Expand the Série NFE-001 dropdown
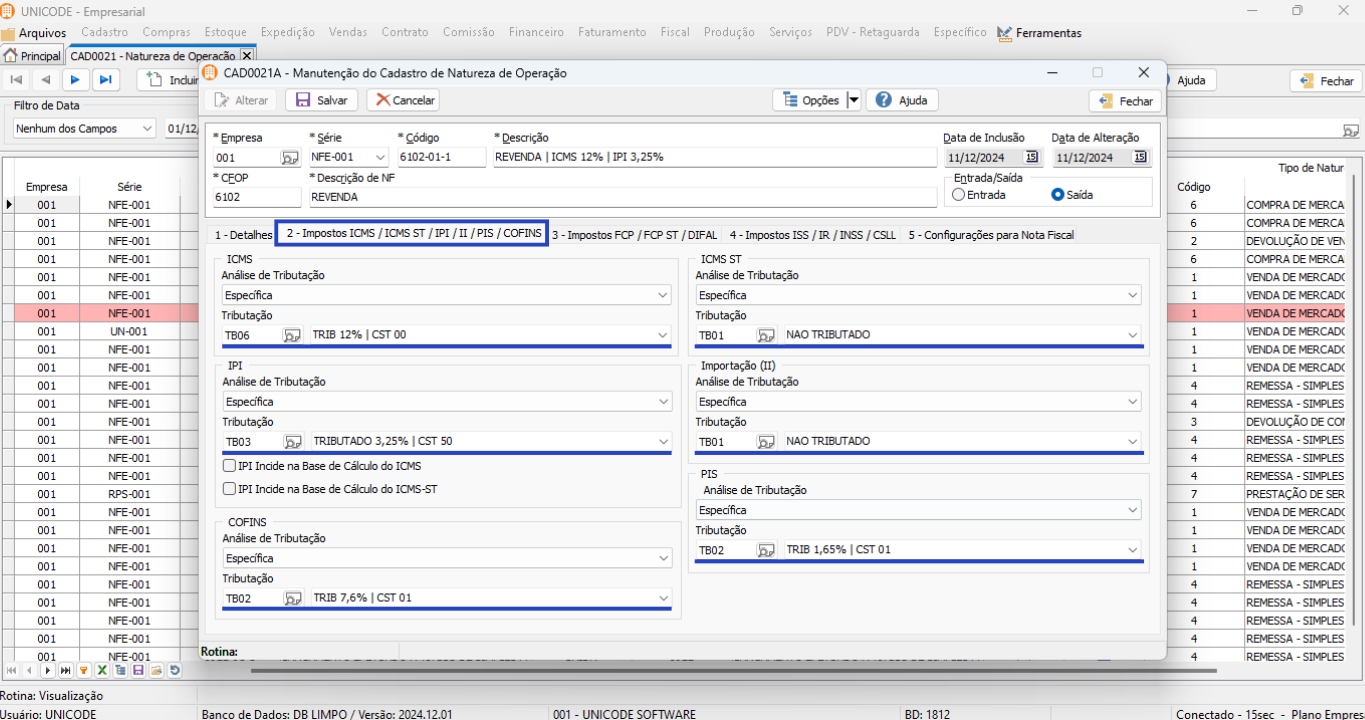Screen dimensions: 1365x720 pos(379,157)
